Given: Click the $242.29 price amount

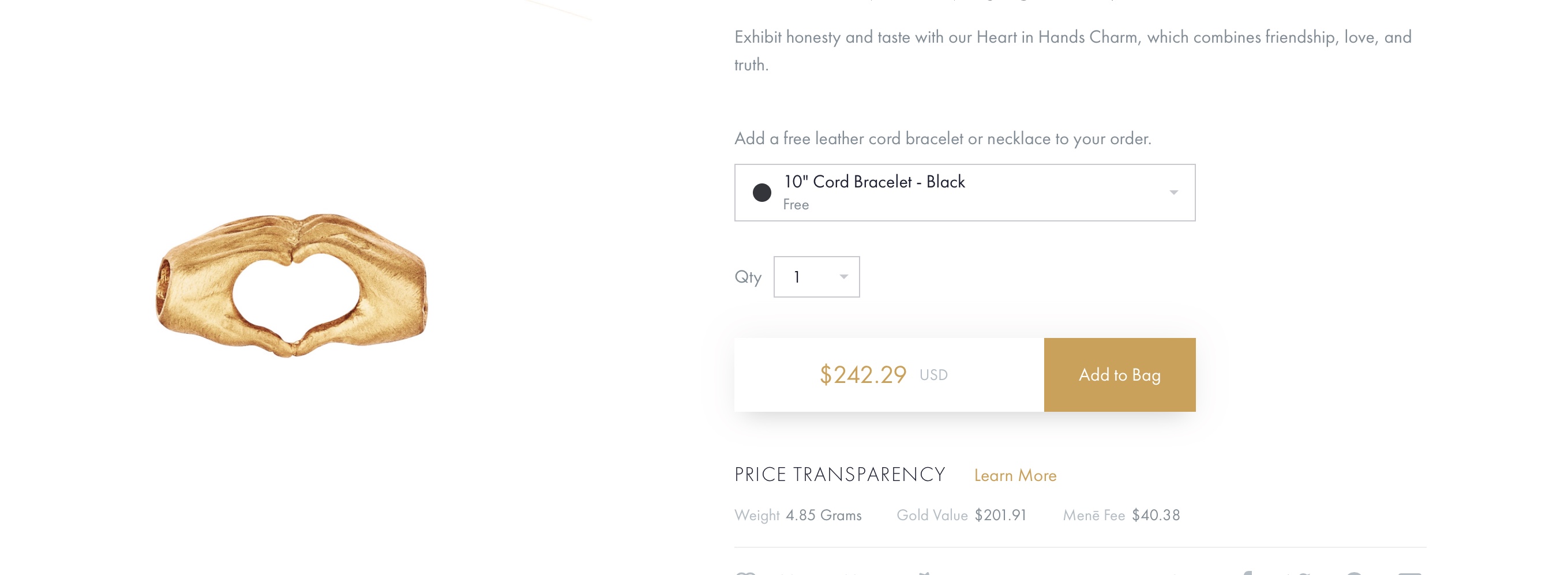Looking at the screenshot, I should point(862,375).
